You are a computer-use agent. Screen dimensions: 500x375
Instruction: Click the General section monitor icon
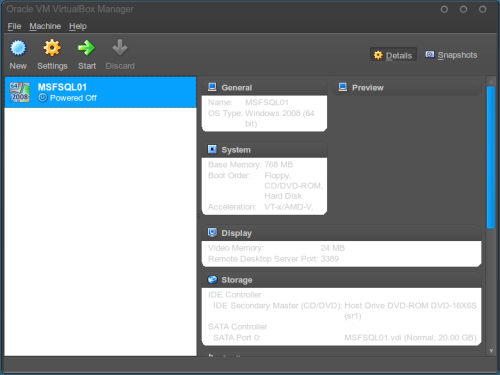click(212, 87)
